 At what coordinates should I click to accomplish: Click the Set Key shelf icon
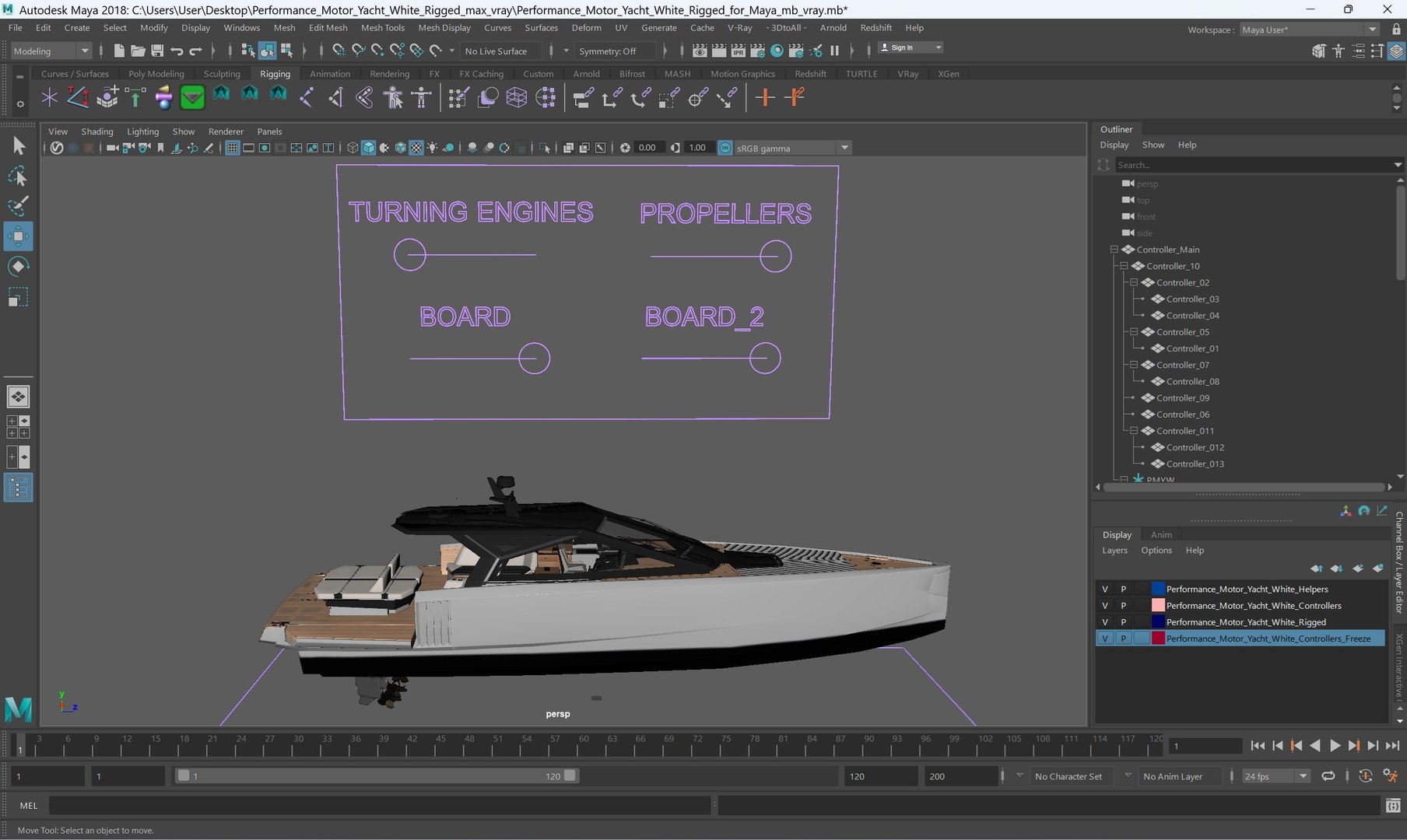click(765, 97)
